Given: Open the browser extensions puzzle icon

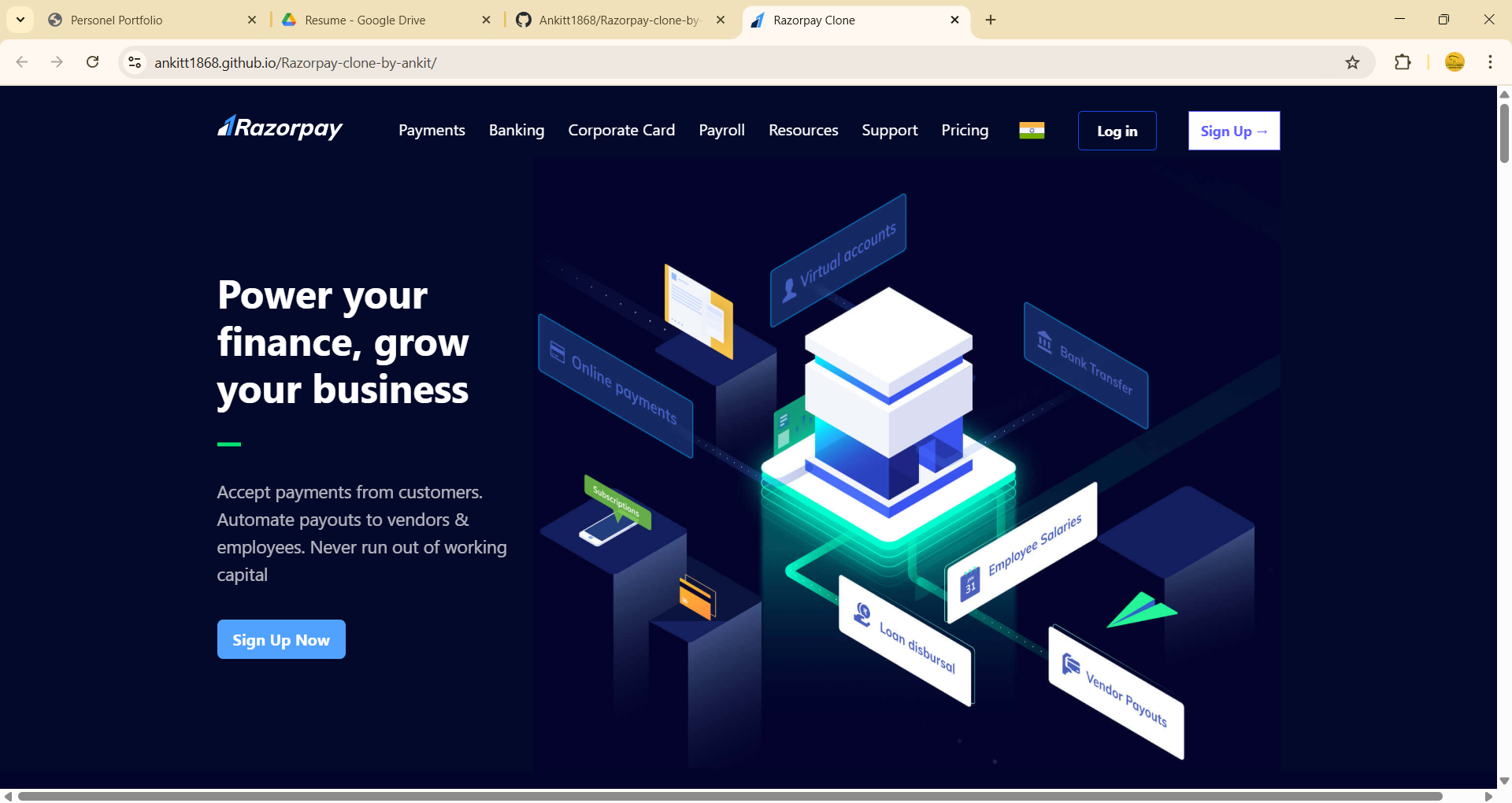Looking at the screenshot, I should (1403, 62).
